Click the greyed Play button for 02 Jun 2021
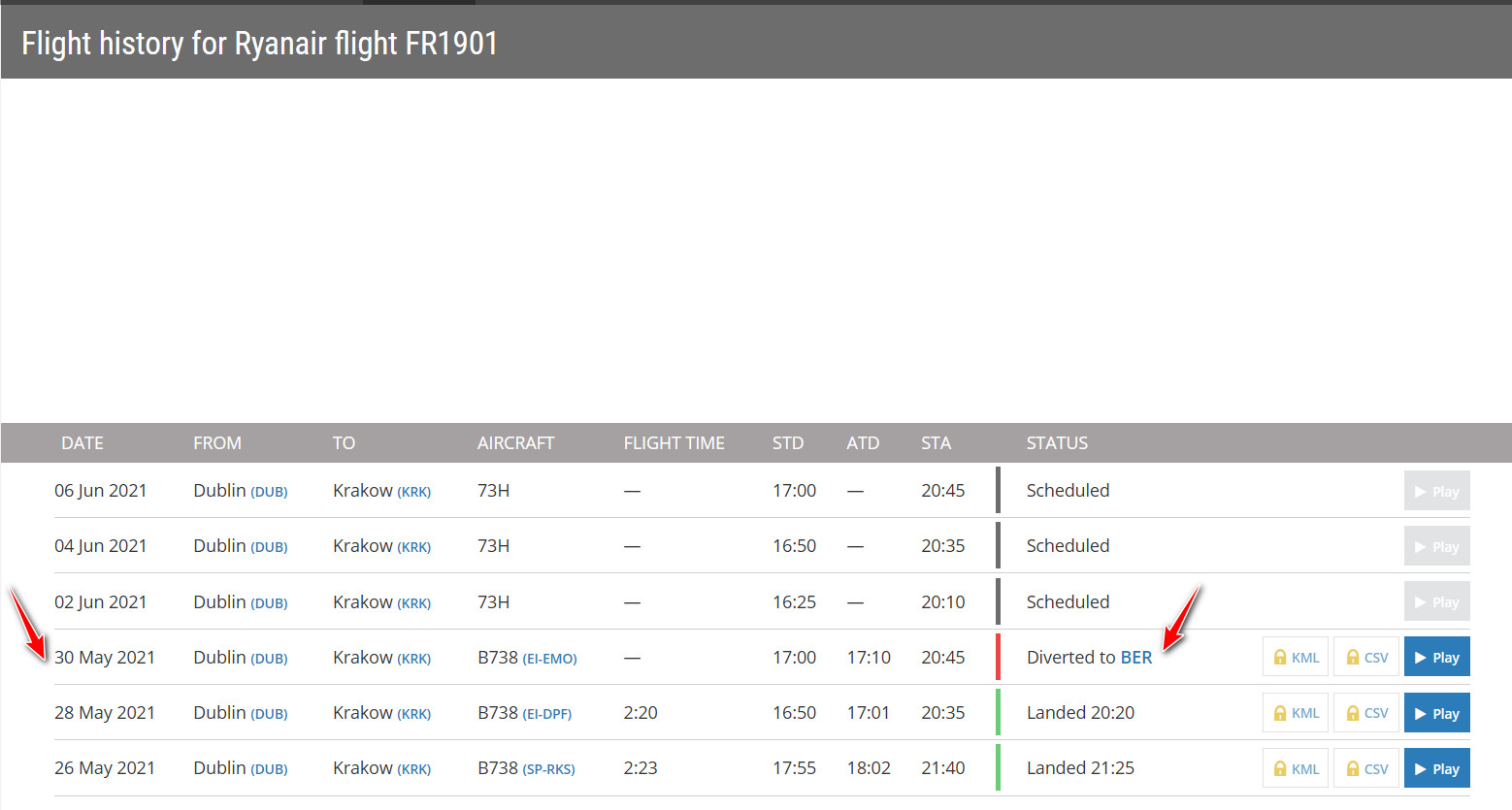Screen dimensions: 1512x810 [1436, 601]
